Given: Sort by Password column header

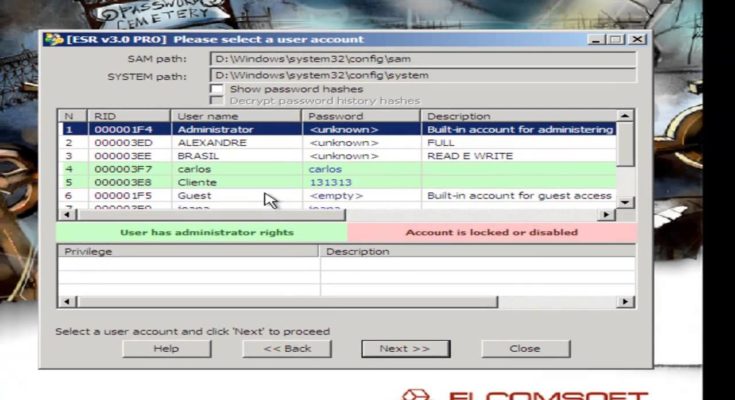Looking at the screenshot, I should [x=361, y=116].
